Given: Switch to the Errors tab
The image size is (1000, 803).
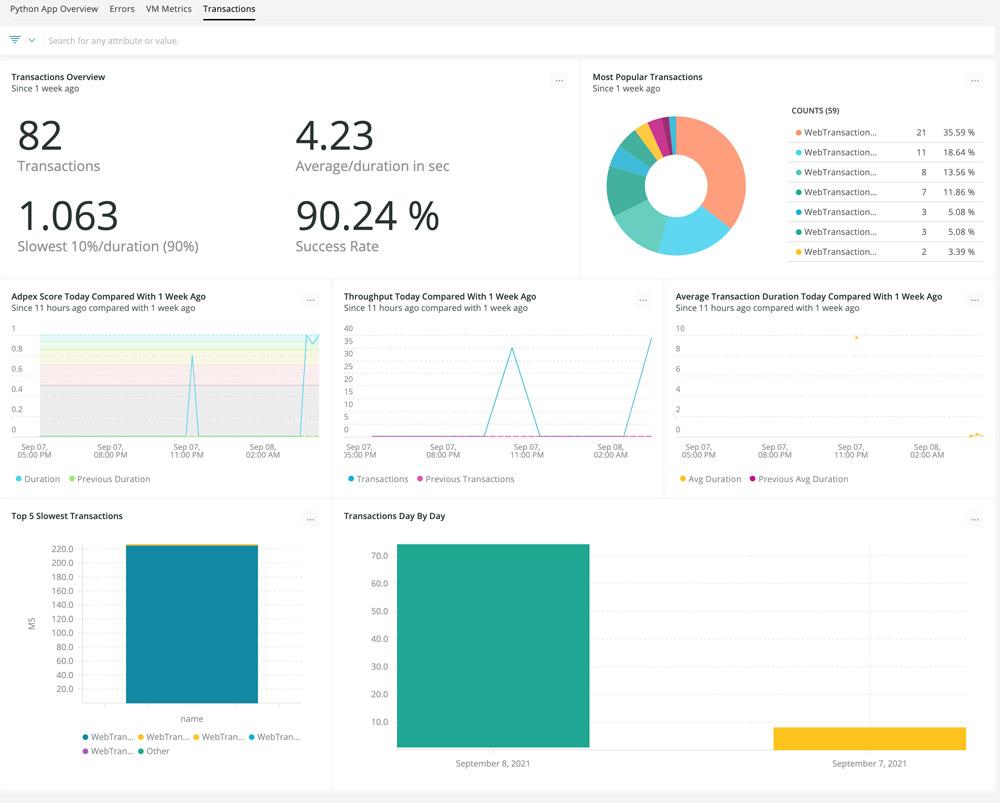Looking at the screenshot, I should (121, 9).
